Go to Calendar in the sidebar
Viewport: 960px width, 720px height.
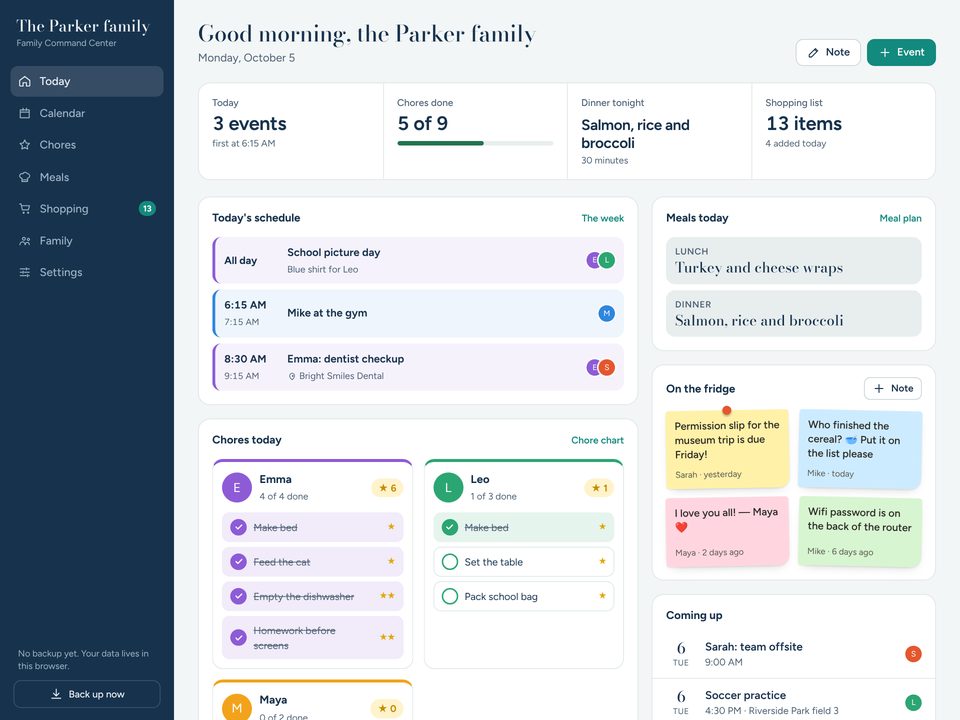[87, 113]
